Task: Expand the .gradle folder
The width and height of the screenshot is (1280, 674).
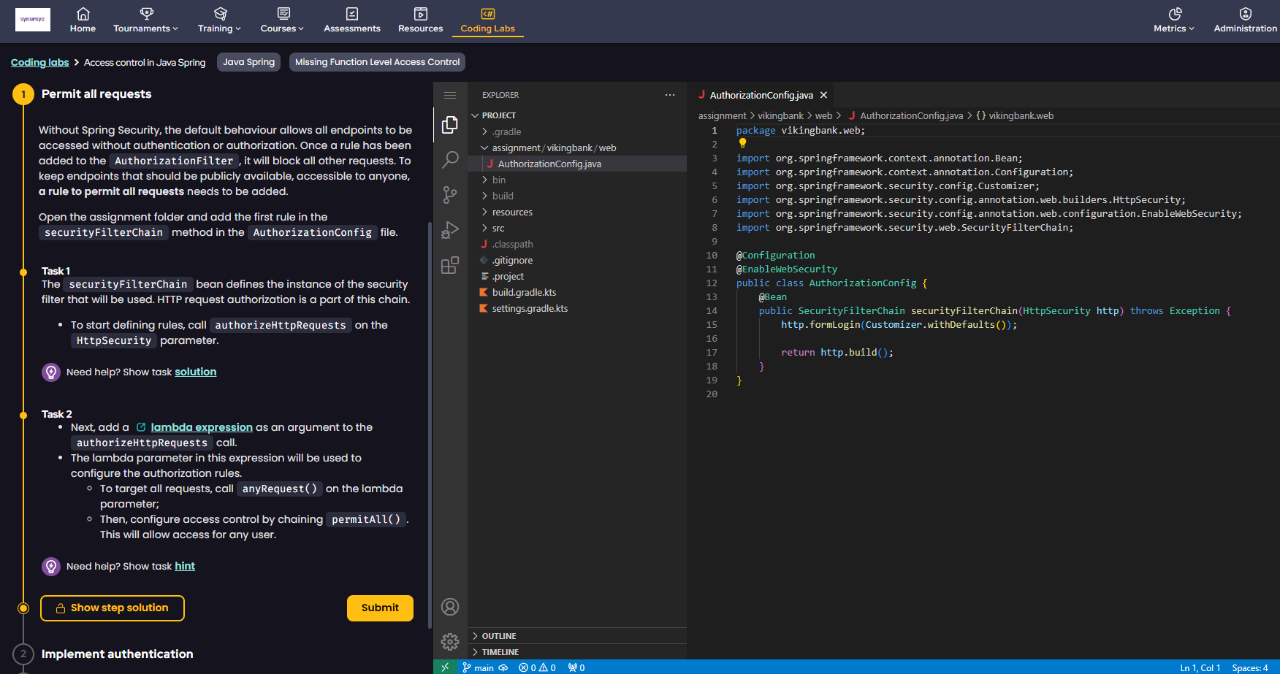Action: pos(506,132)
